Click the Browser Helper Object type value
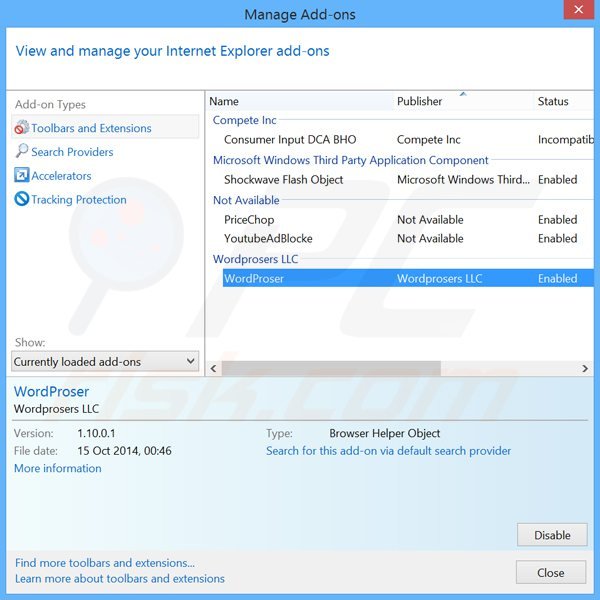 pyautogui.click(x=385, y=433)
